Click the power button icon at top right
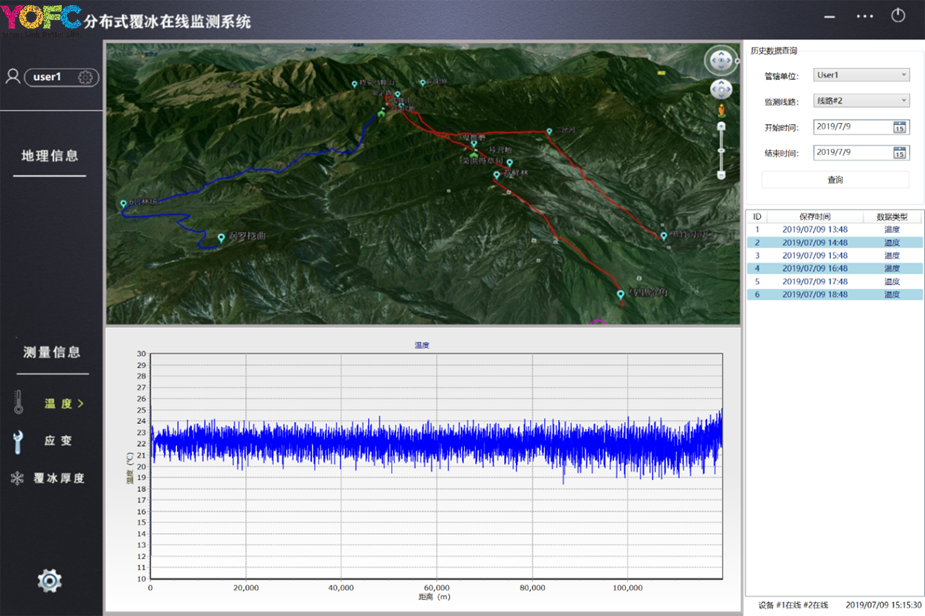 point(898,16)
